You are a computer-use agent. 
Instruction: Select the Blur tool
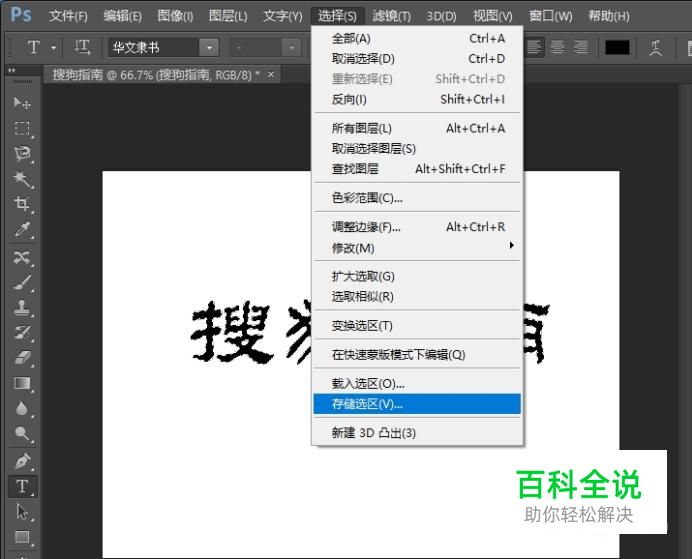pyautogui.click(x=22, y=409)
